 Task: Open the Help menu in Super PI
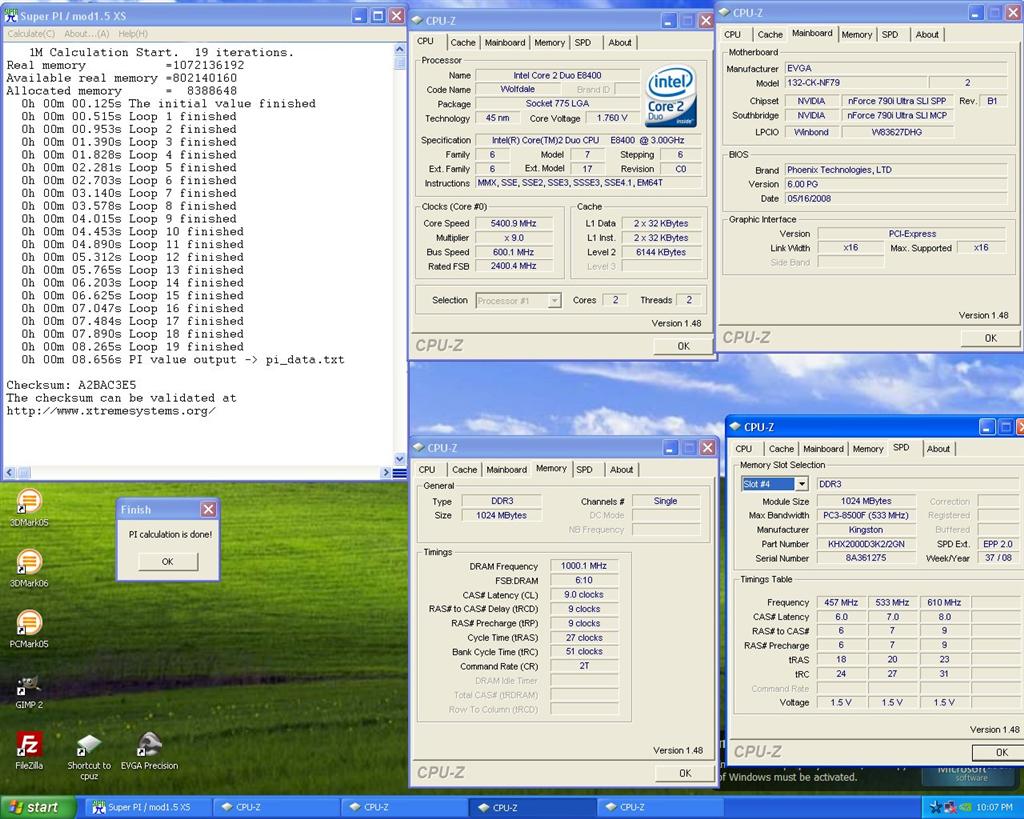coord(133,33)
